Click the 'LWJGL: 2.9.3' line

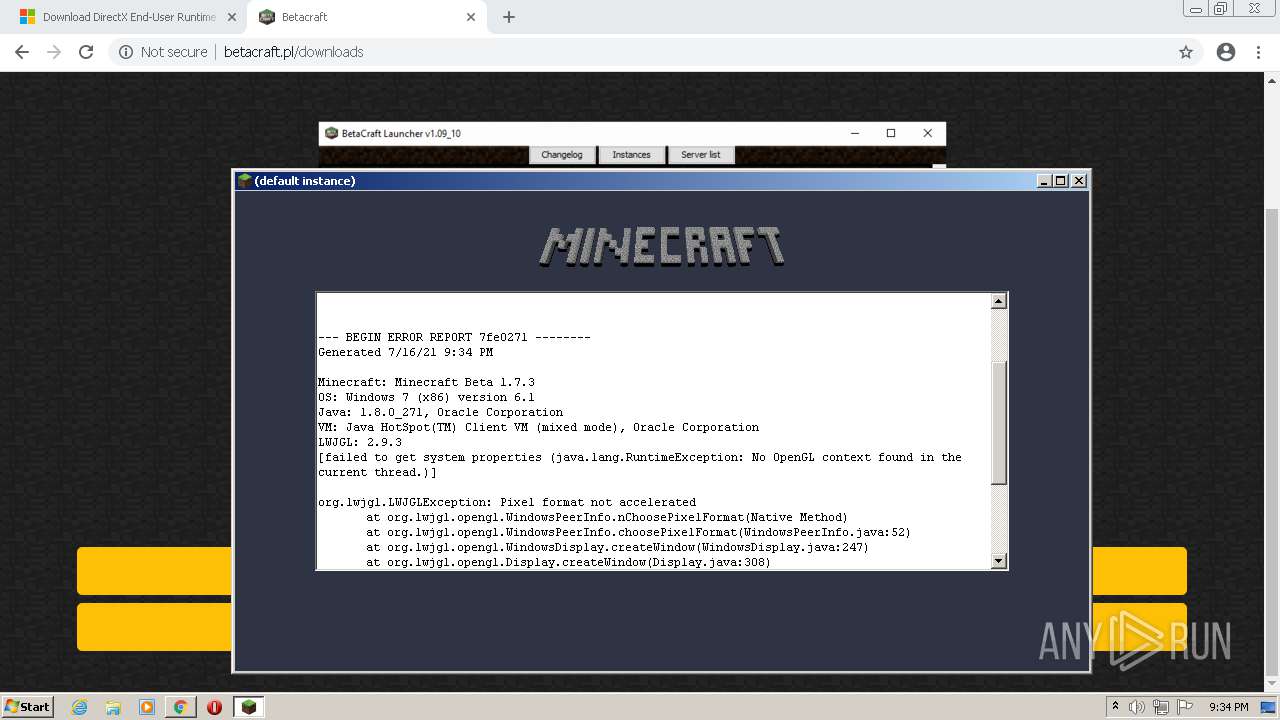pos(360,442)
